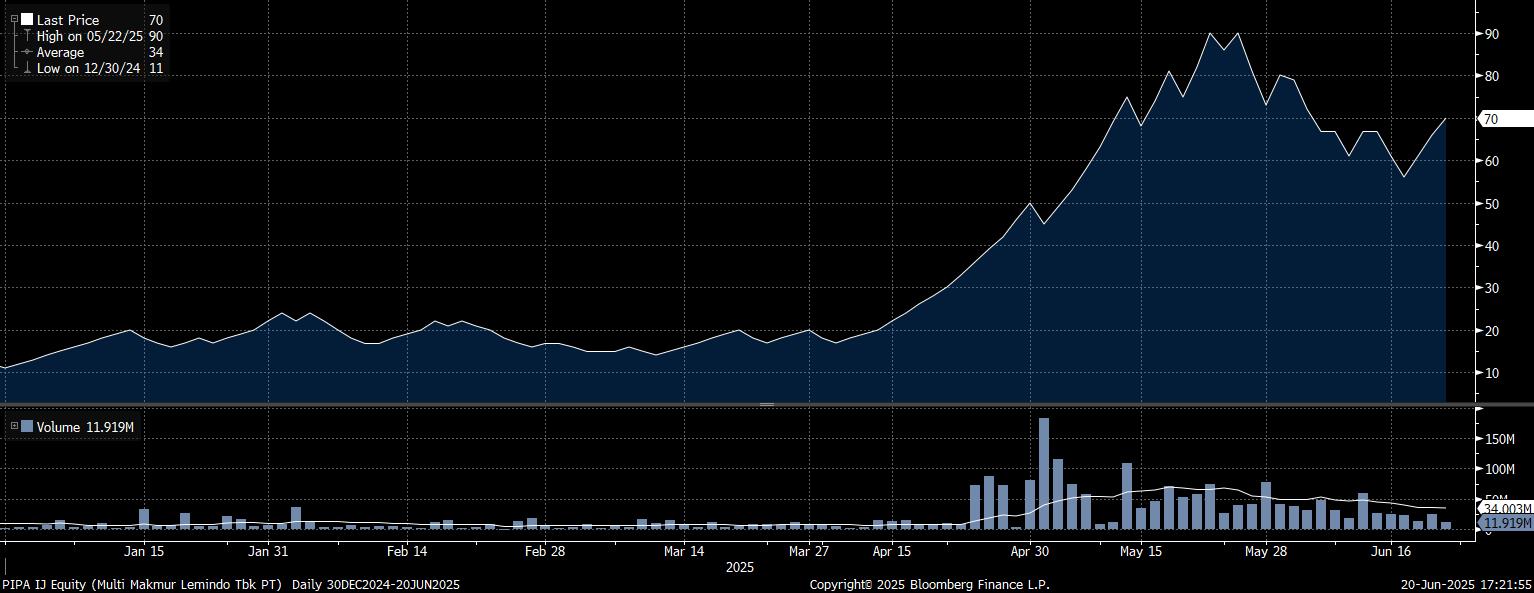The width and height of the screenshot is (1534, 593).
Task: Select the Average line icon in legend
Action: [27, 52]
